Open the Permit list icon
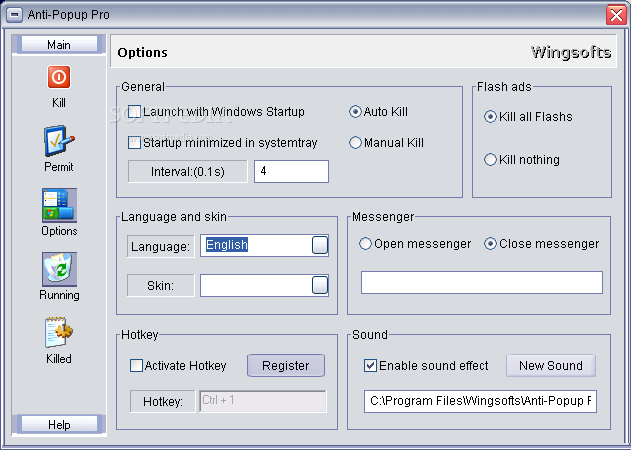The width and height of the screenshot is (631, 450). pos(59,140)
